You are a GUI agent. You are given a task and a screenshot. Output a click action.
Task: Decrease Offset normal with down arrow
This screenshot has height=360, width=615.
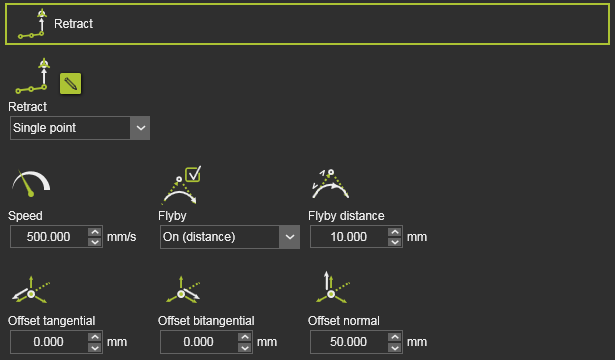[x=395, y=347]
